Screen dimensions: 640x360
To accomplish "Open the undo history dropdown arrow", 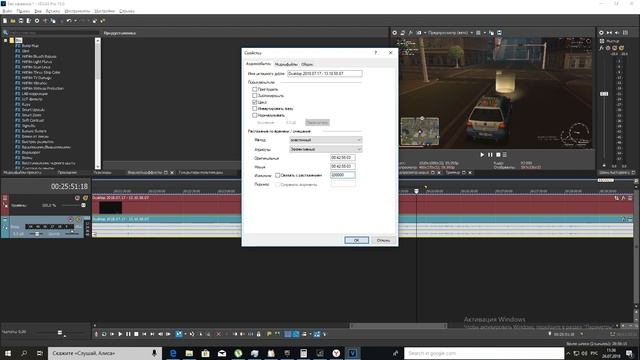I will point(76,20).
